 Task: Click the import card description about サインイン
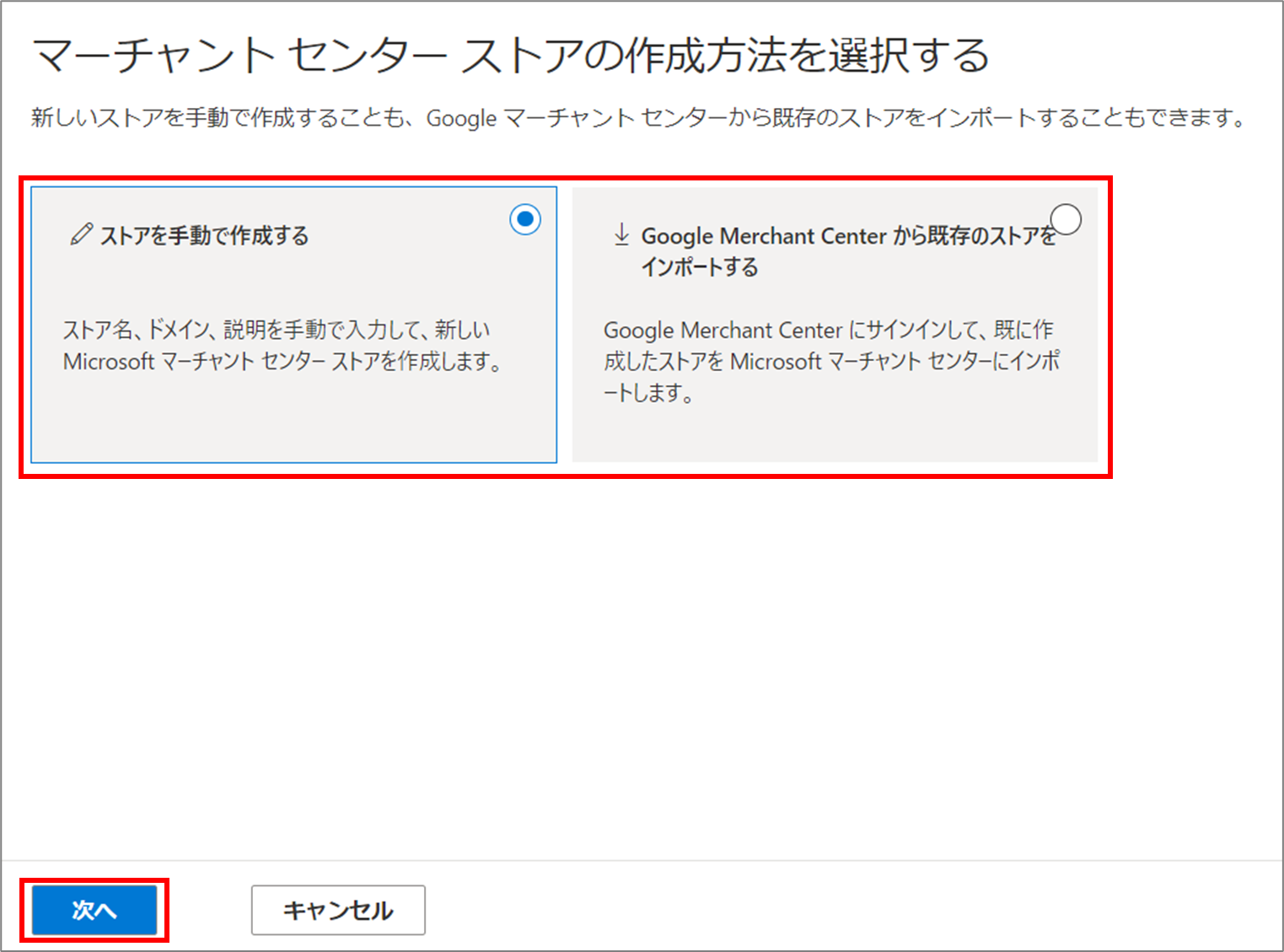[x=828, y=330]
